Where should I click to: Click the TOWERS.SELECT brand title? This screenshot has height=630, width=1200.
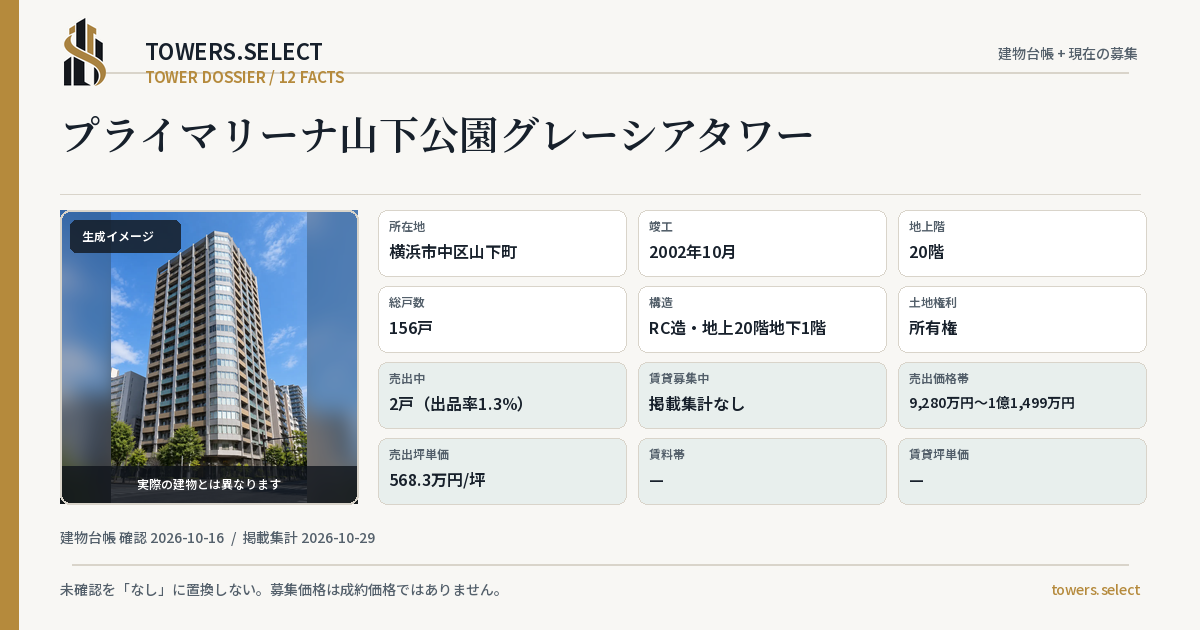[234, 52]
